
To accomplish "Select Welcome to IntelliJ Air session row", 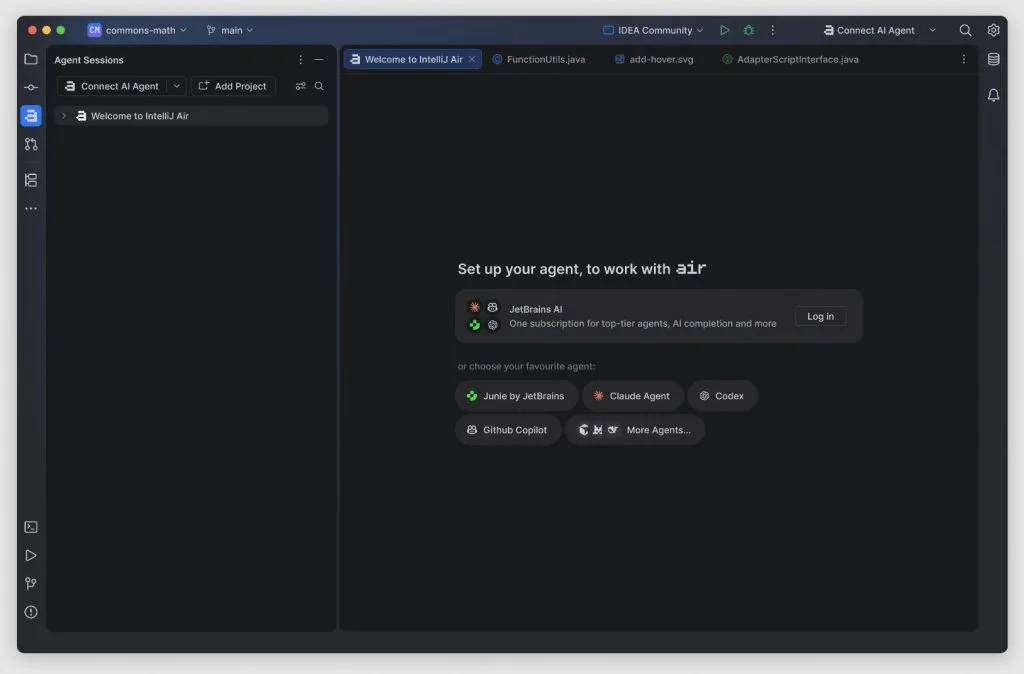I will pos(191,116).
